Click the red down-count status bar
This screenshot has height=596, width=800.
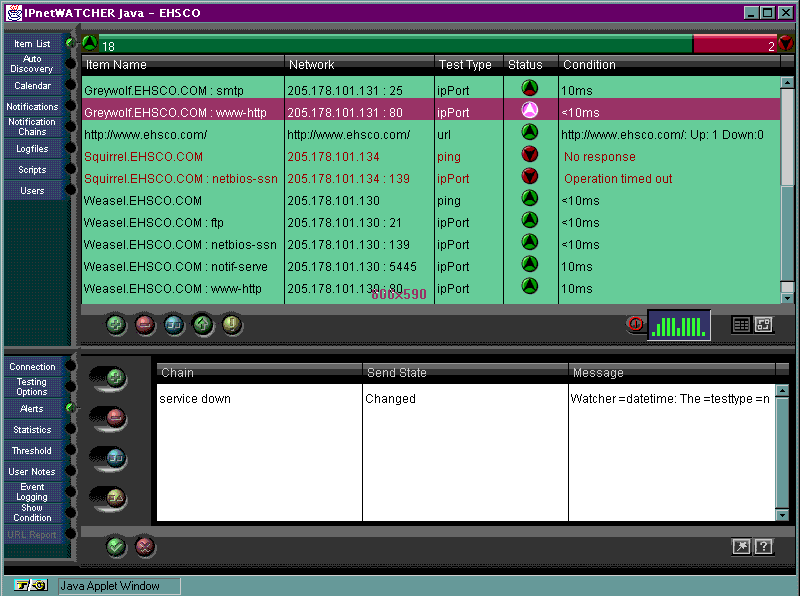[x=735, y=44]
